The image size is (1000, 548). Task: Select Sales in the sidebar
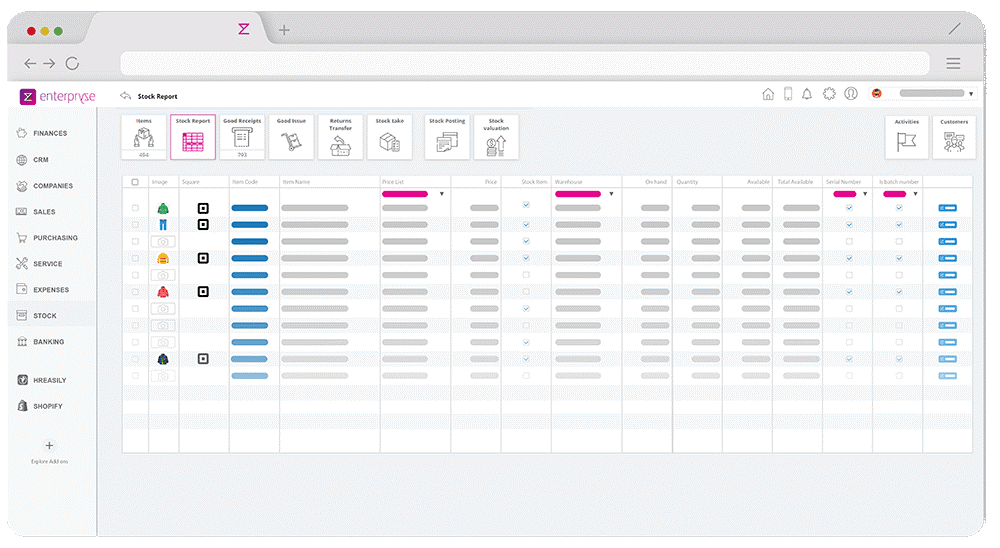(x=44, y=212)
